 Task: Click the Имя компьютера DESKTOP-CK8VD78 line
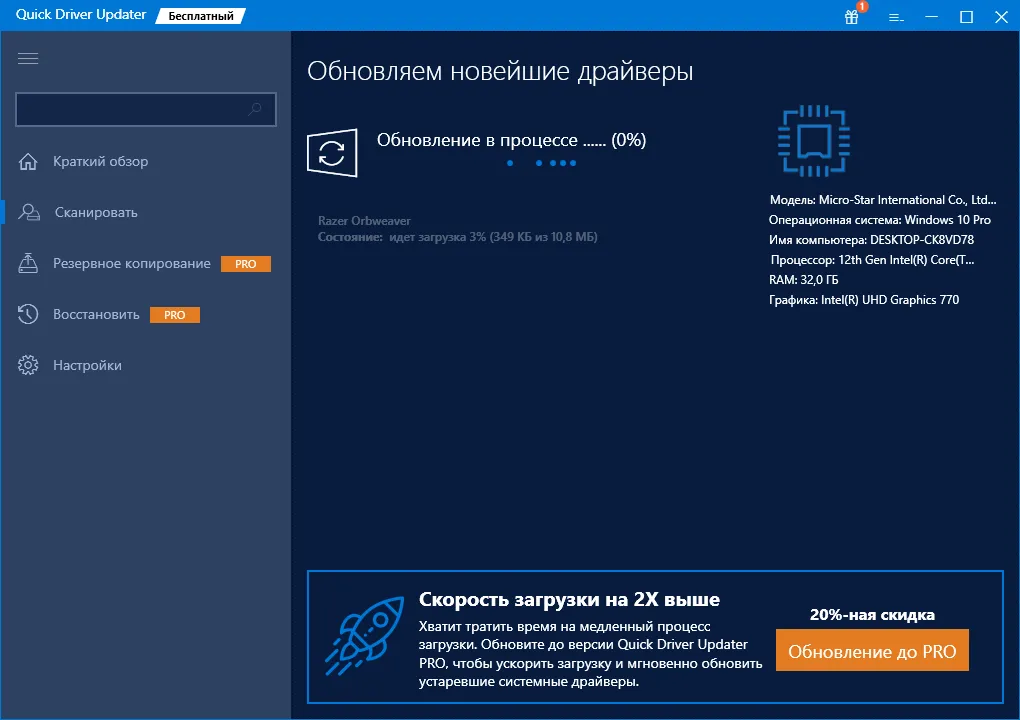872,239
